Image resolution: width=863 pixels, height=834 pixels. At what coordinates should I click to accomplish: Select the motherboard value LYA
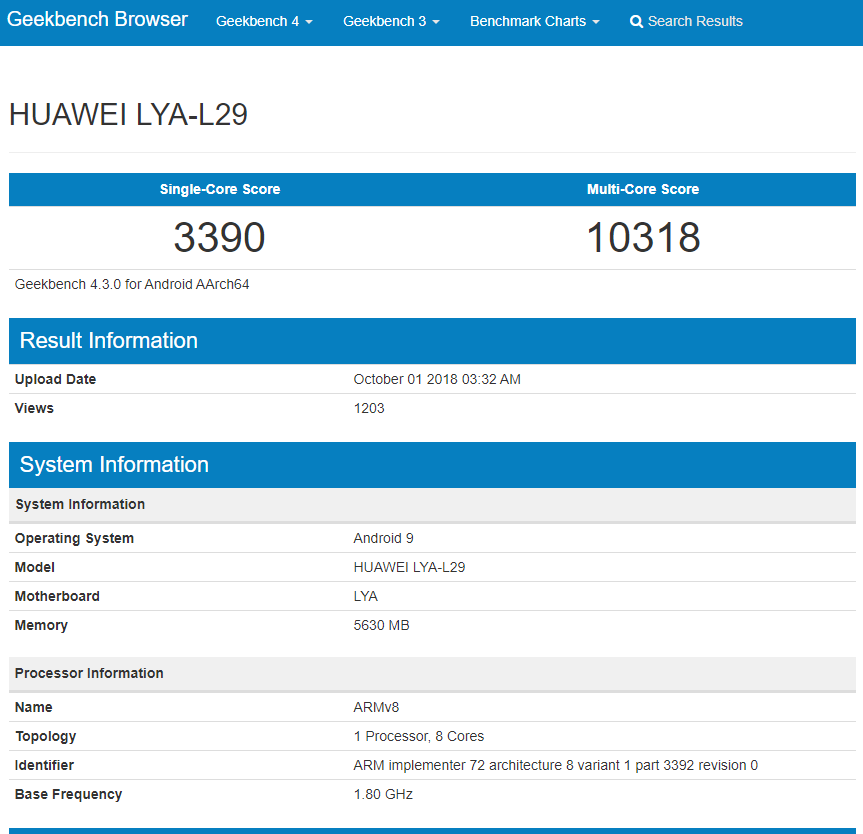365,597
